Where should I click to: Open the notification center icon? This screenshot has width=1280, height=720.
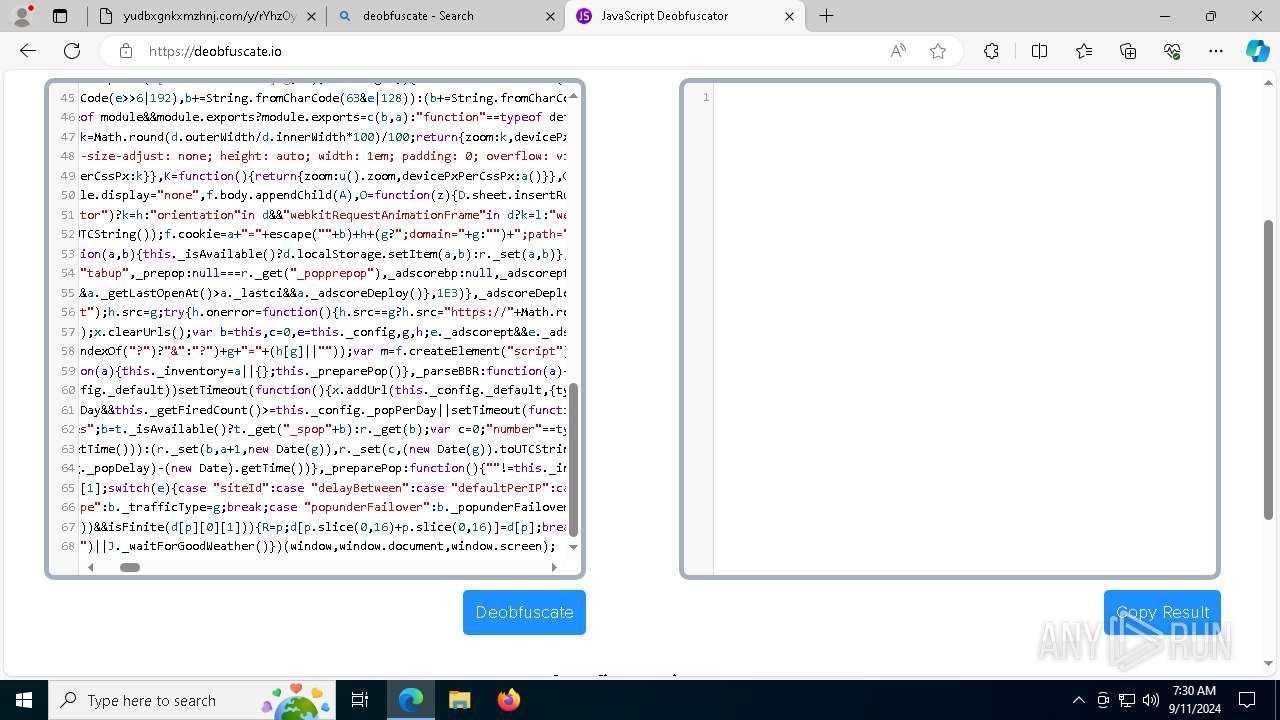(1247, 700)
